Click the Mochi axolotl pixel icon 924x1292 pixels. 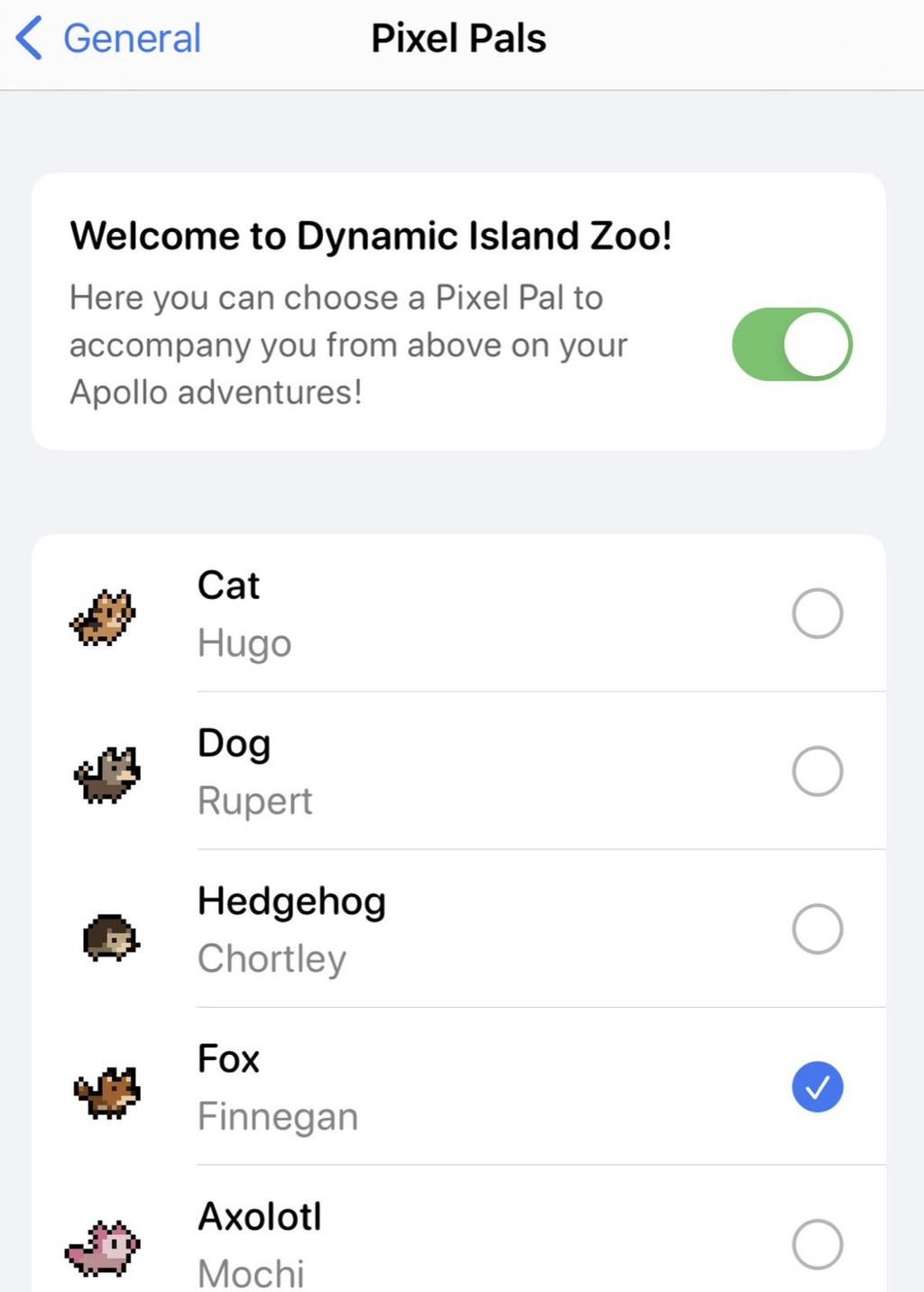[x=103, y=1249]
